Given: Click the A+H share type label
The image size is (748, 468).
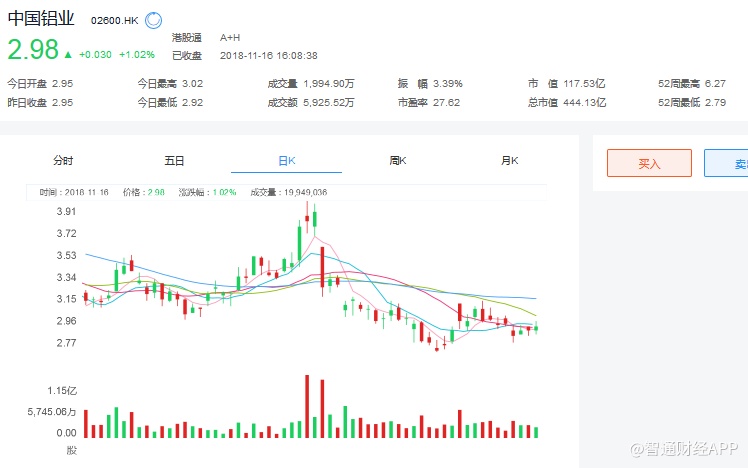Looking at the screenshot, I should click(x=230, y=37).
